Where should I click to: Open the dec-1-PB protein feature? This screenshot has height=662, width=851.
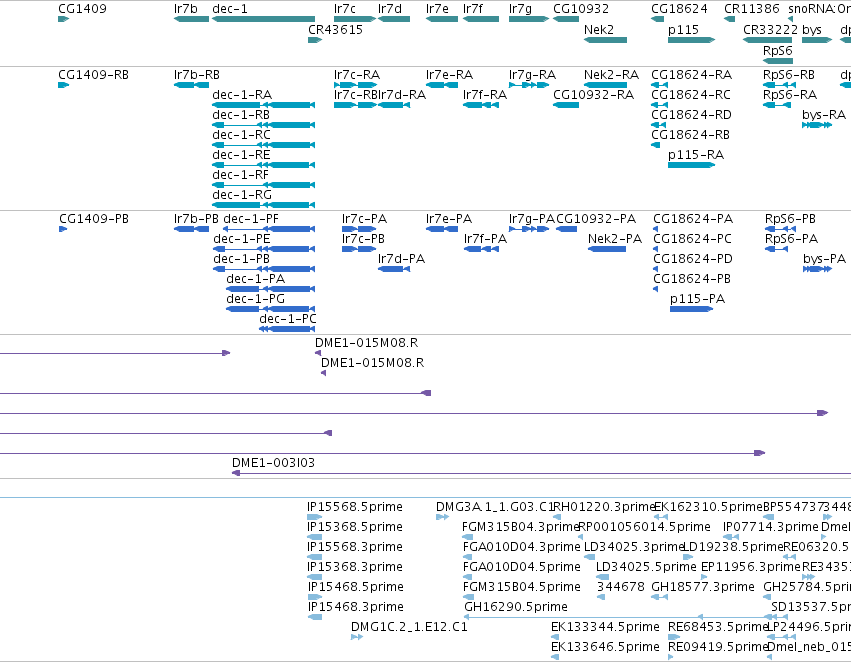264,269
